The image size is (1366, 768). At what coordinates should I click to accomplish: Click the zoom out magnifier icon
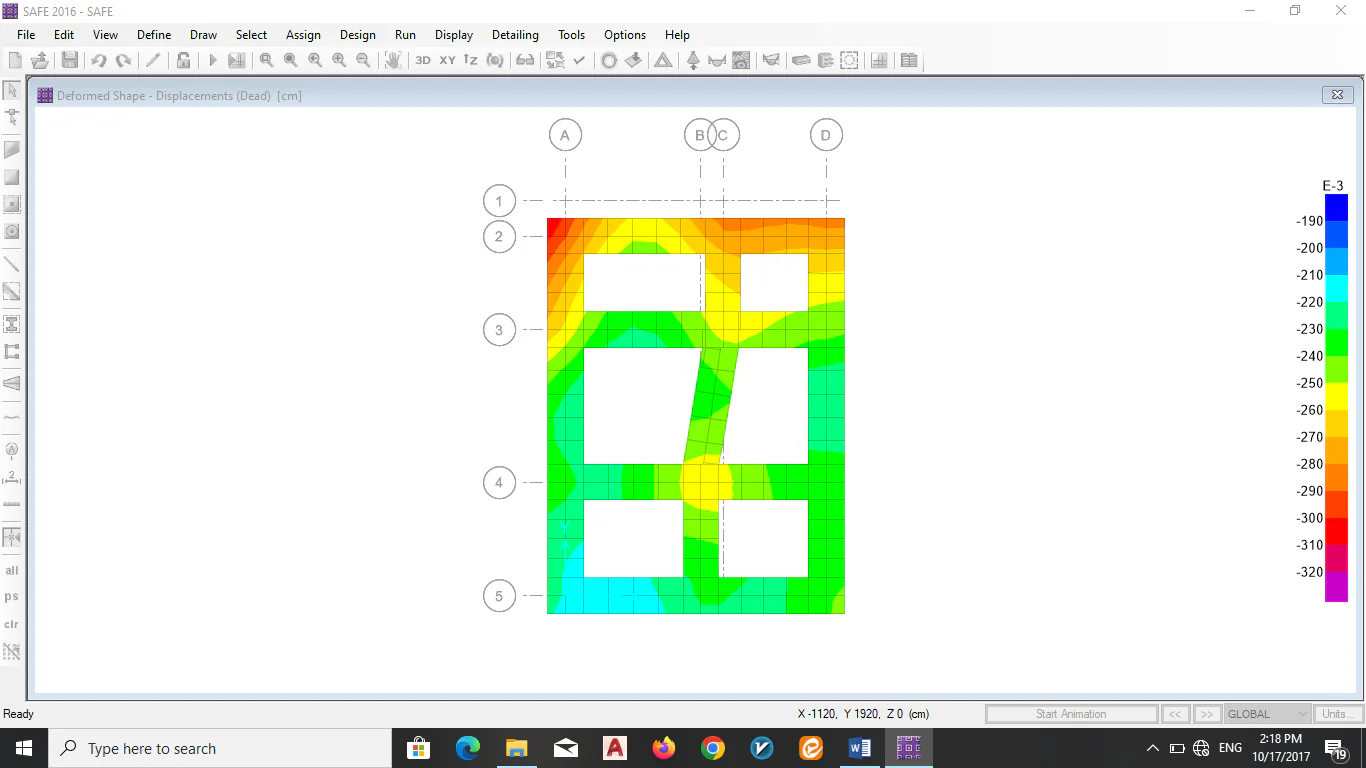(363, 60)
